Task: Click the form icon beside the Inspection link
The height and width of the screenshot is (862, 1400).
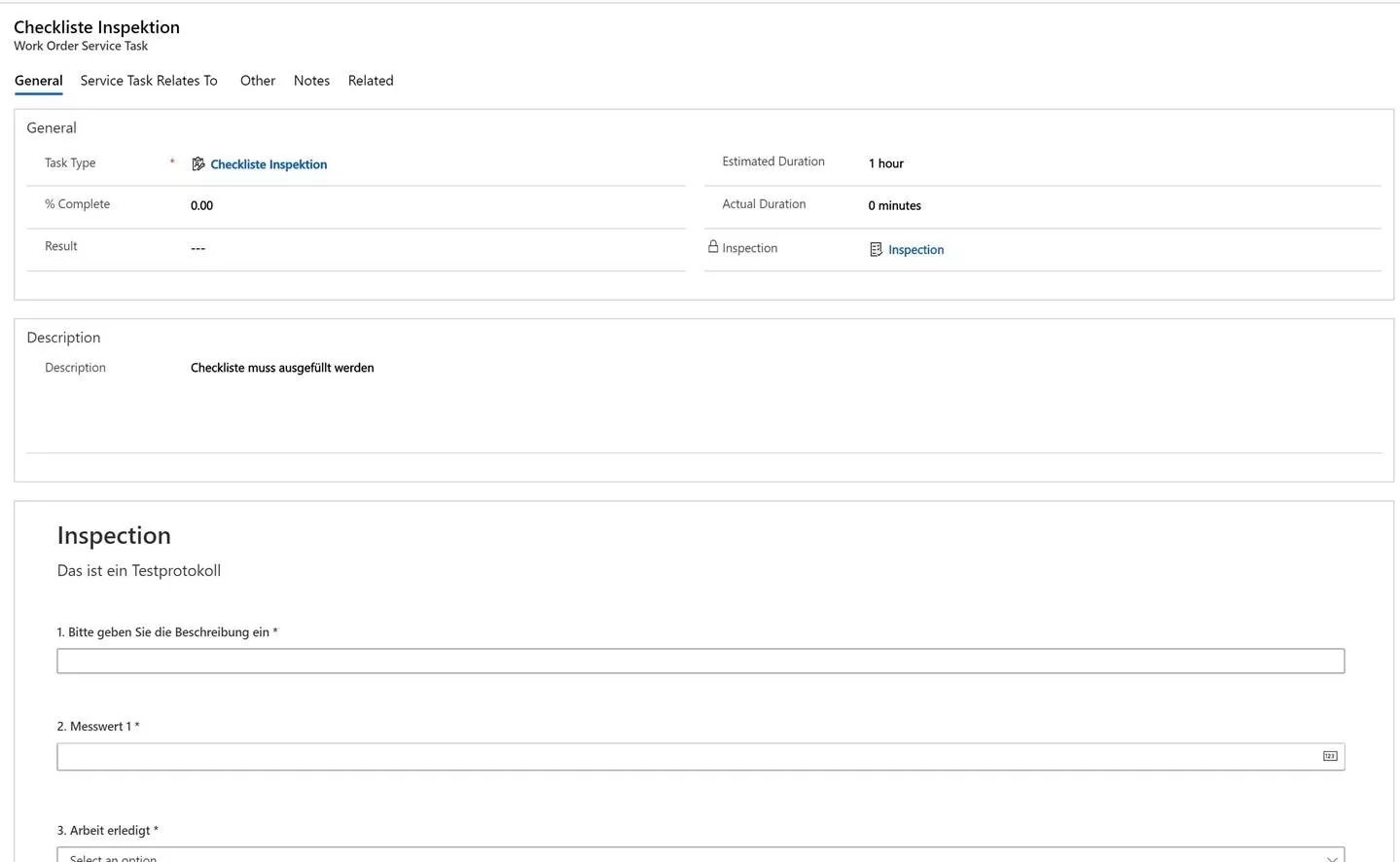Action: [876, 250]
